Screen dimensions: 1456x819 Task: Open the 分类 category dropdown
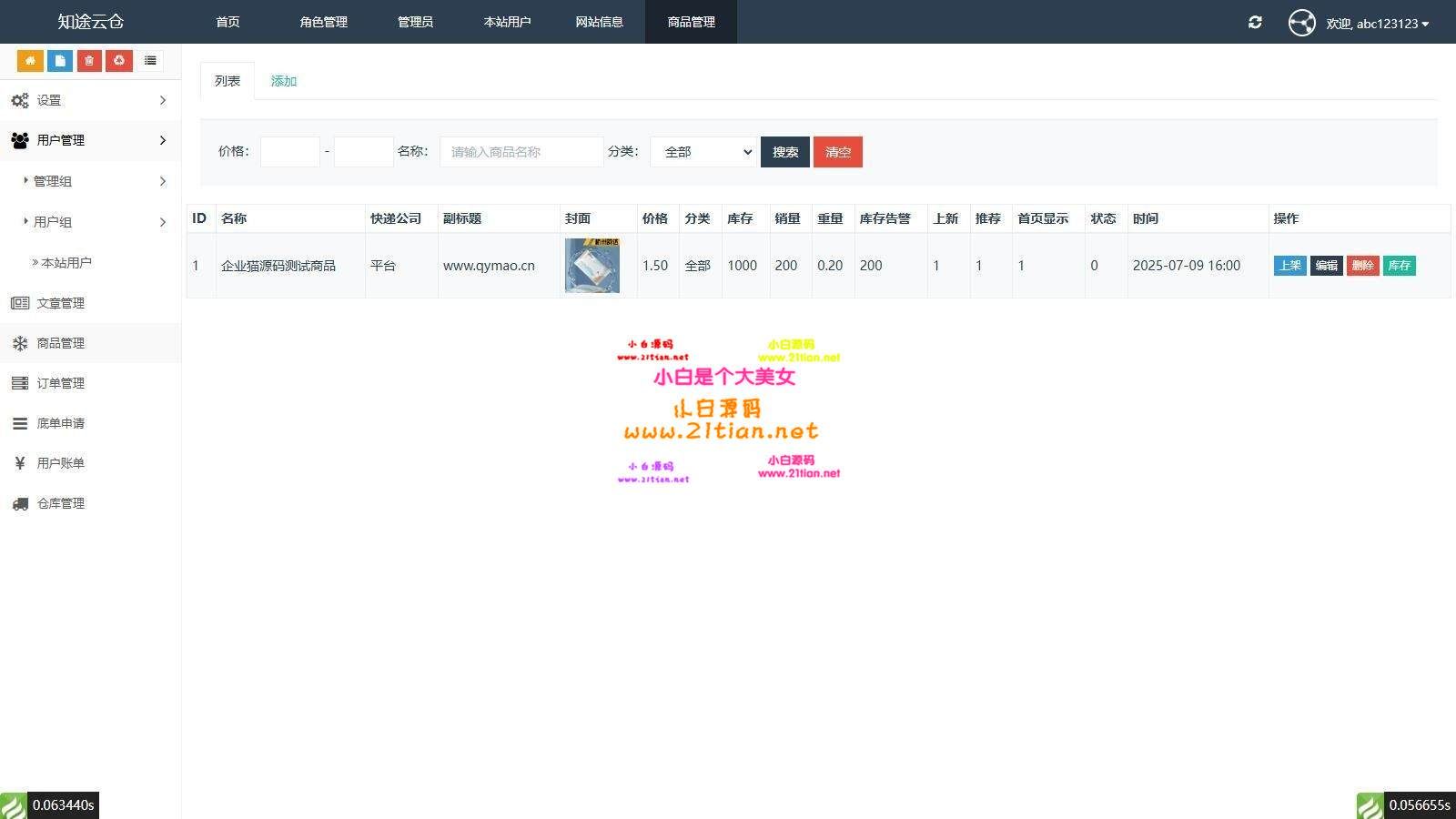coord(703,152)
